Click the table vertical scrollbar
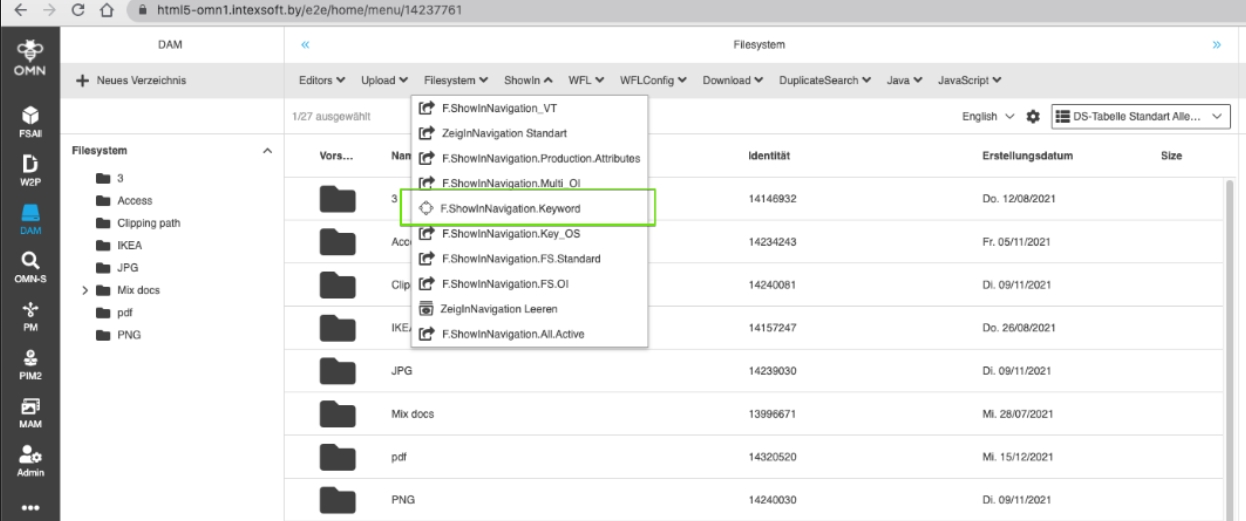This screenshot has width=1246, height=521. 1229,350
